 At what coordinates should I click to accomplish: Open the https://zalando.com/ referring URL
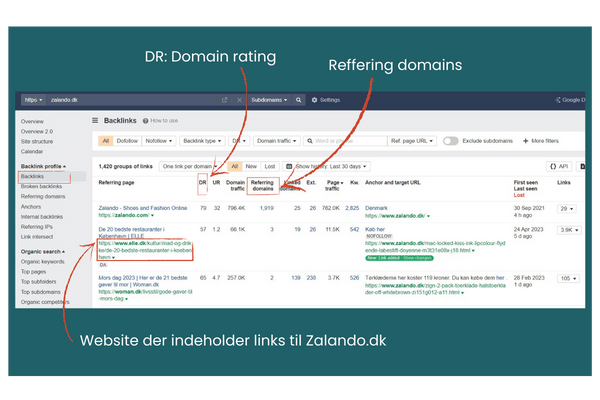126,215
